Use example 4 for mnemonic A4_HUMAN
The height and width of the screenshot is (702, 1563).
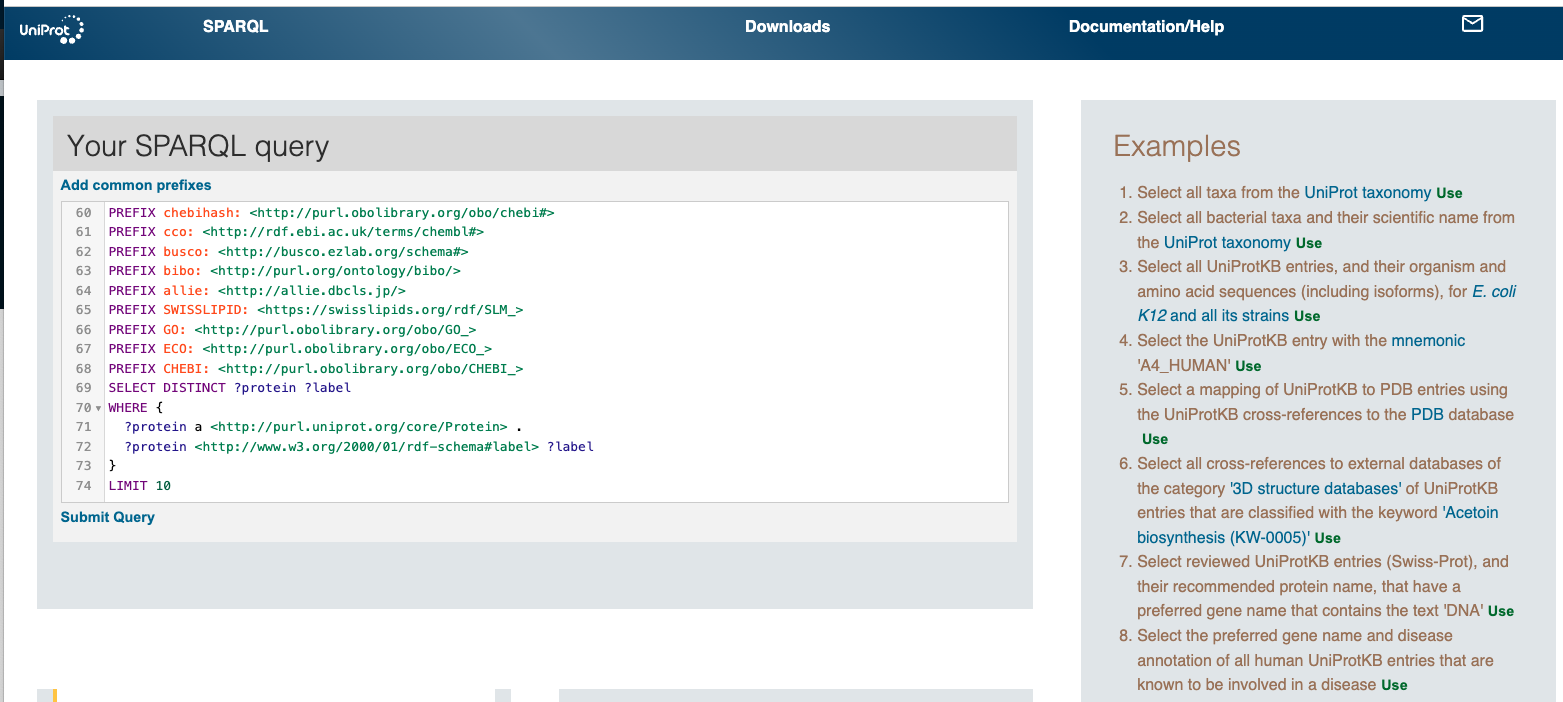point(1248,366)
